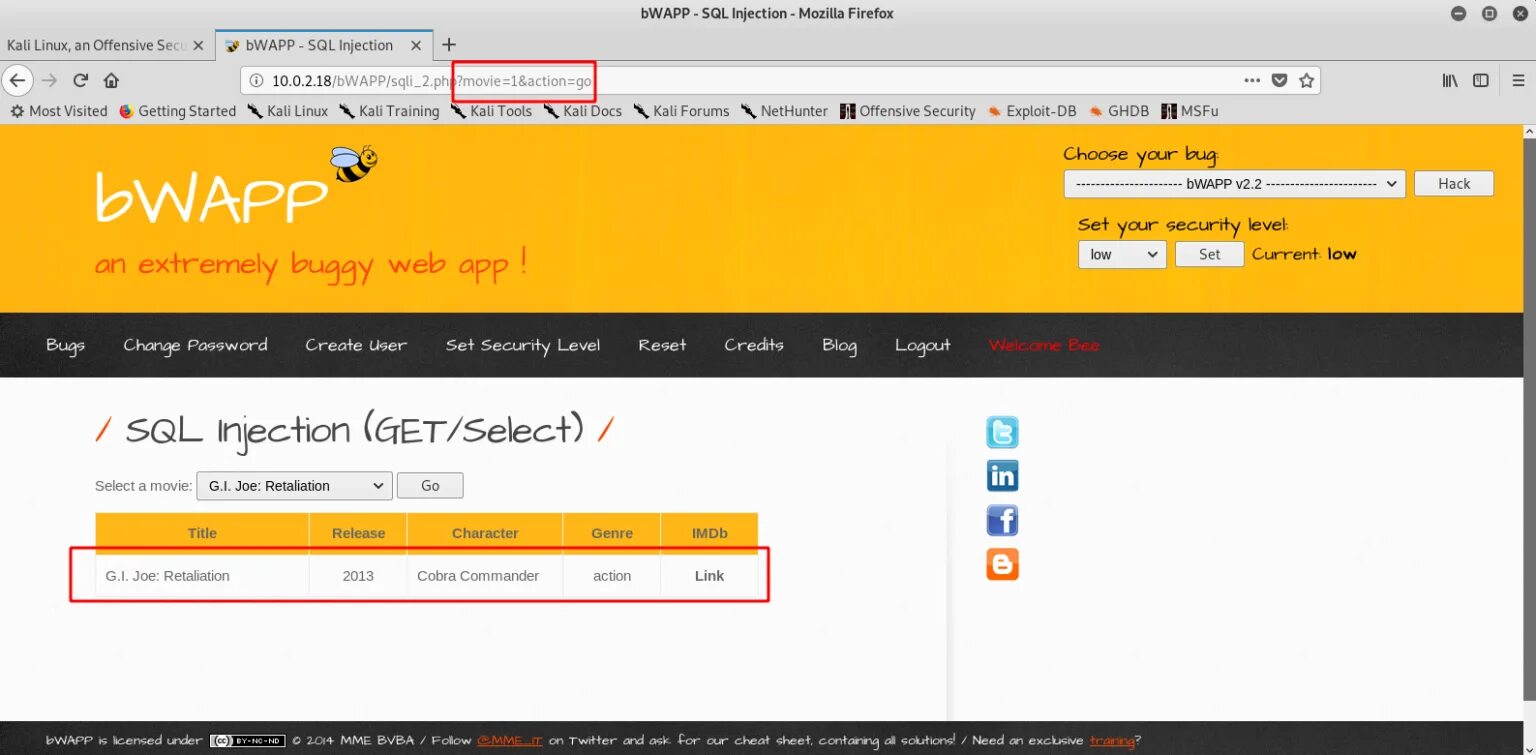Screen dimensions: 1536x755
Task: Click the Go button
Action: (430, 486)
